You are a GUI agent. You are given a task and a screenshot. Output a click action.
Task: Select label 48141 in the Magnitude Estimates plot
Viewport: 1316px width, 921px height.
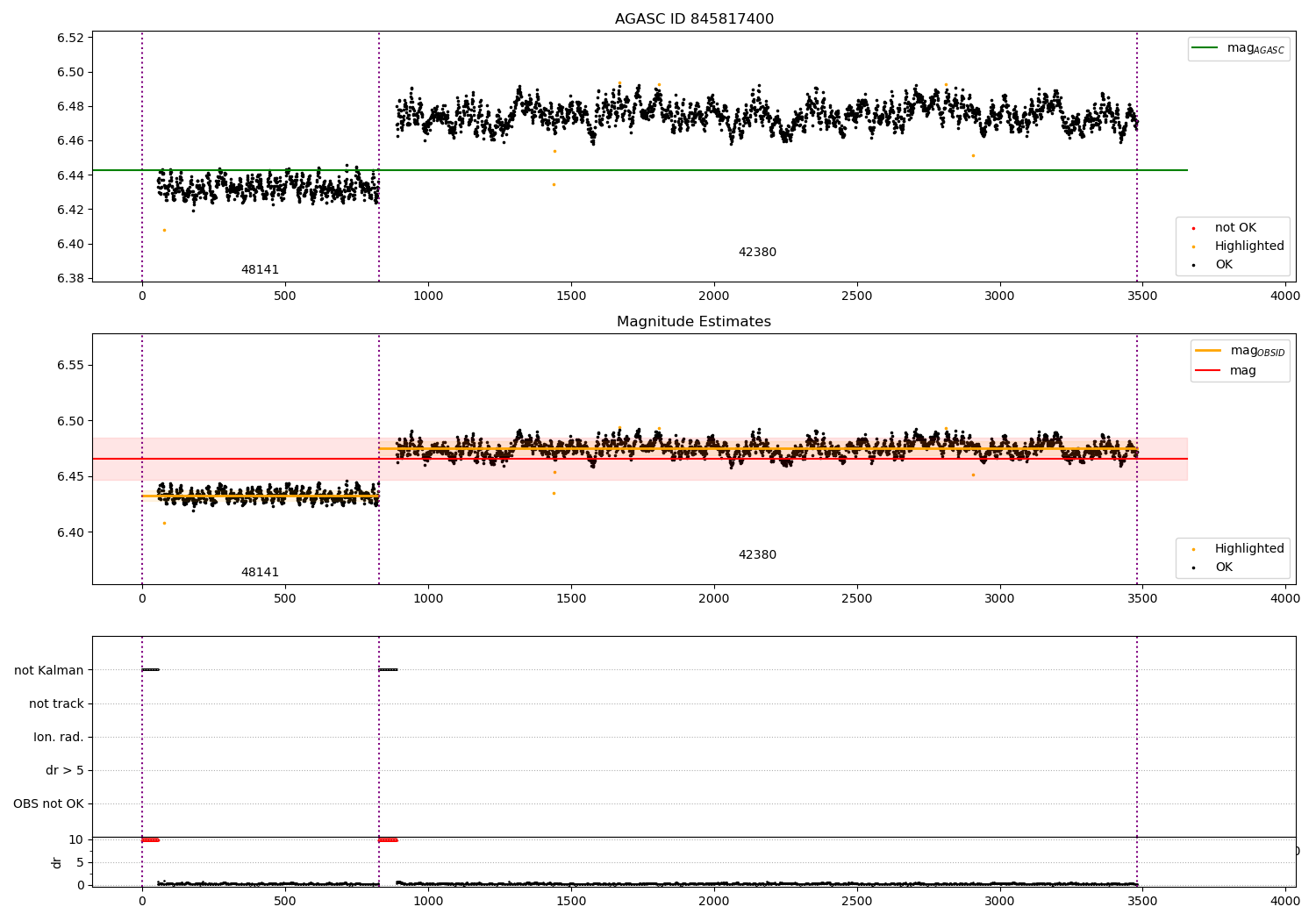click(260, 573)
